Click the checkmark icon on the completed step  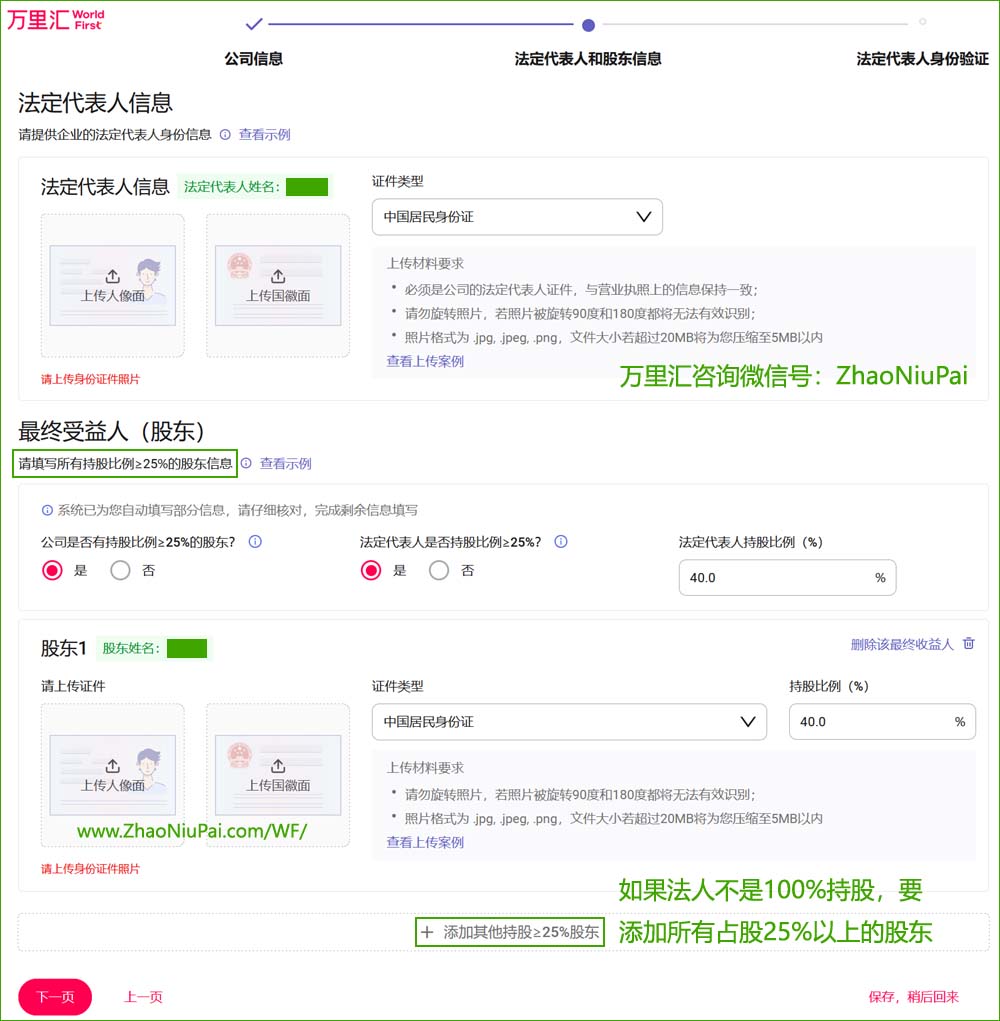(253, 22)
